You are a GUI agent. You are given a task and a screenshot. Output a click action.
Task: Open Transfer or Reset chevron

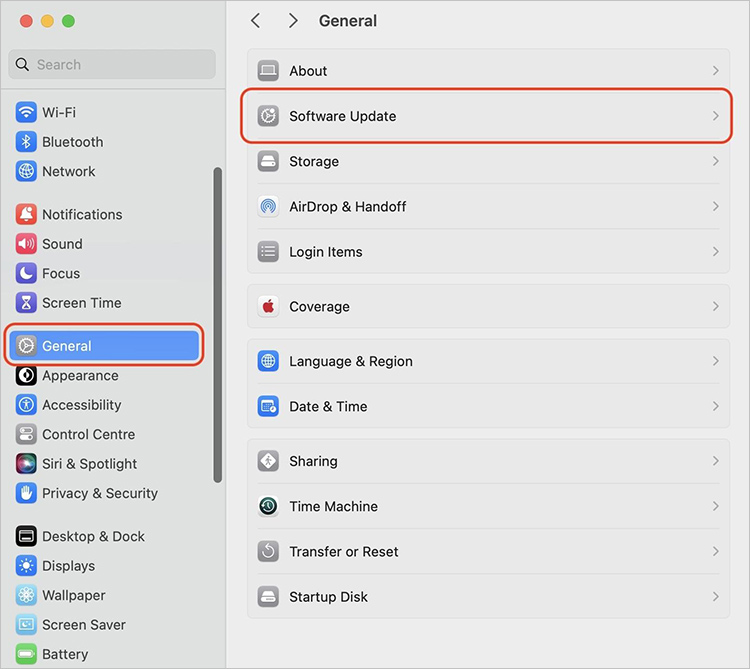tap(716, 551)
